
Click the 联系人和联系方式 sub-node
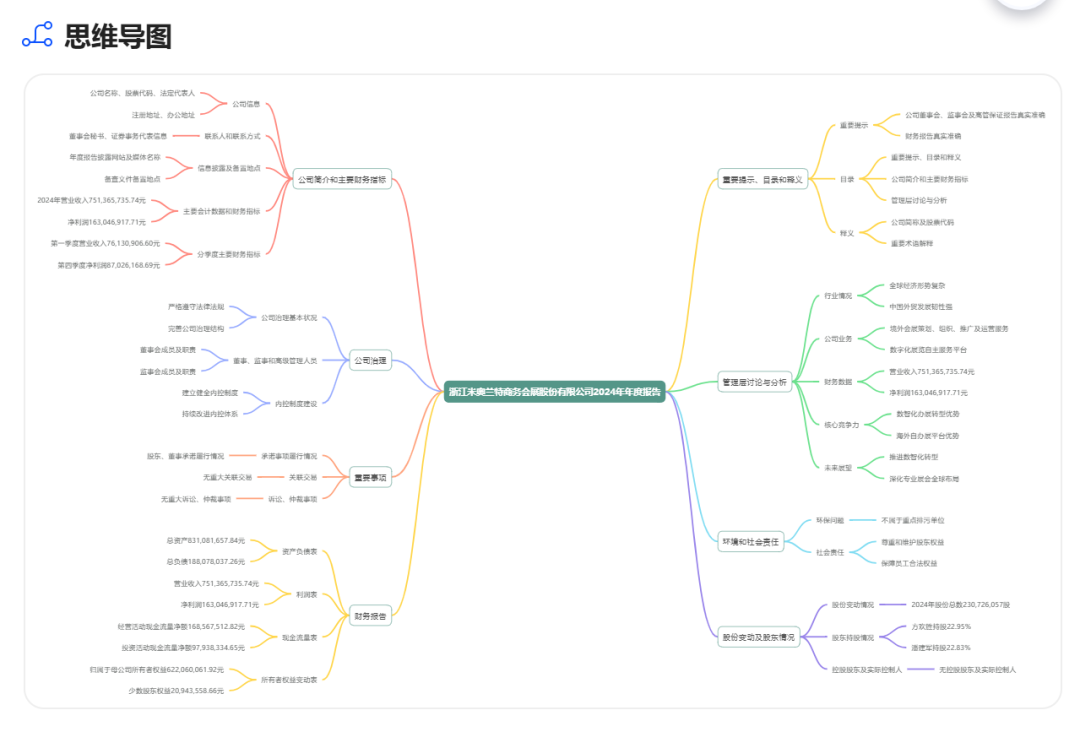point(232,136)
